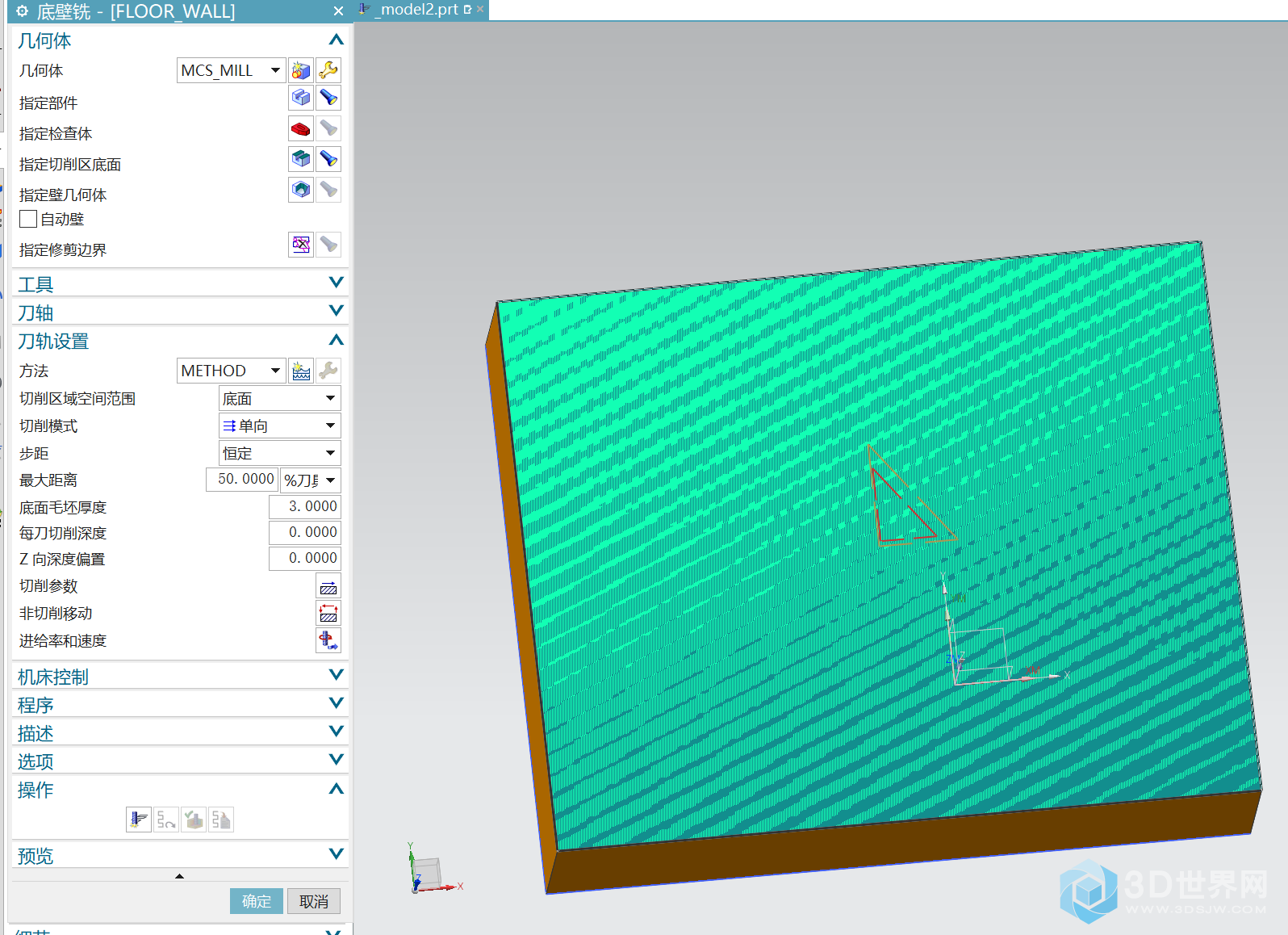Click the edit geometry wrench icon
The image size is (1288, 935).
[x=328, y=70]
